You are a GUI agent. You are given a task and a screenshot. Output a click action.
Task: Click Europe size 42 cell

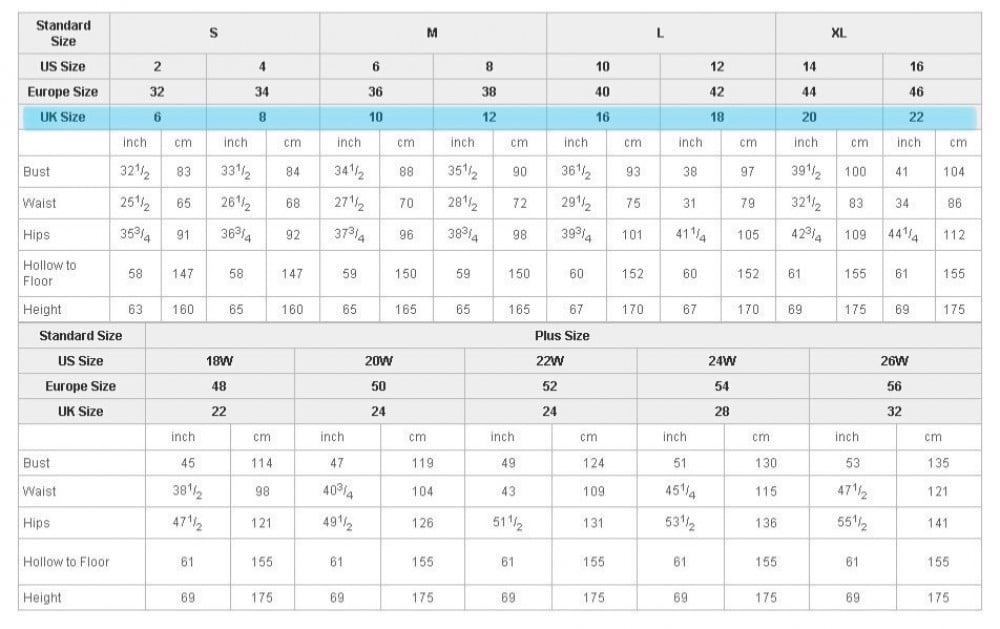(717, 92)
